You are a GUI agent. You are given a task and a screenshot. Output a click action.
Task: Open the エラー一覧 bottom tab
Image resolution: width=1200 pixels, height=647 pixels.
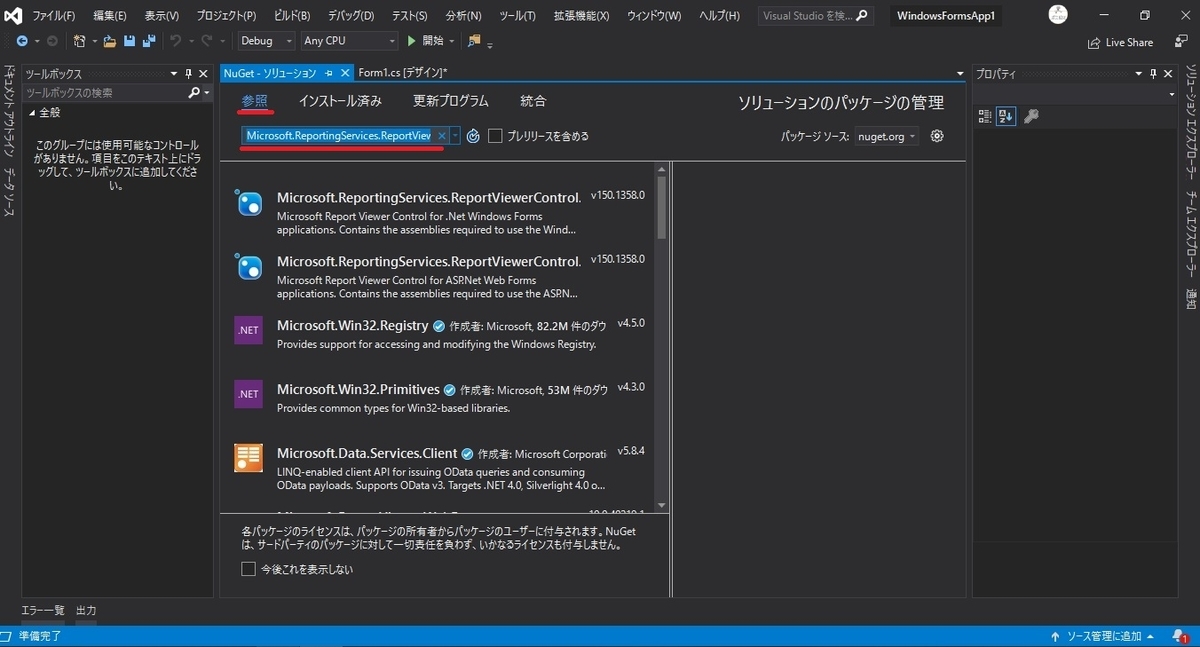click(43, 610)
